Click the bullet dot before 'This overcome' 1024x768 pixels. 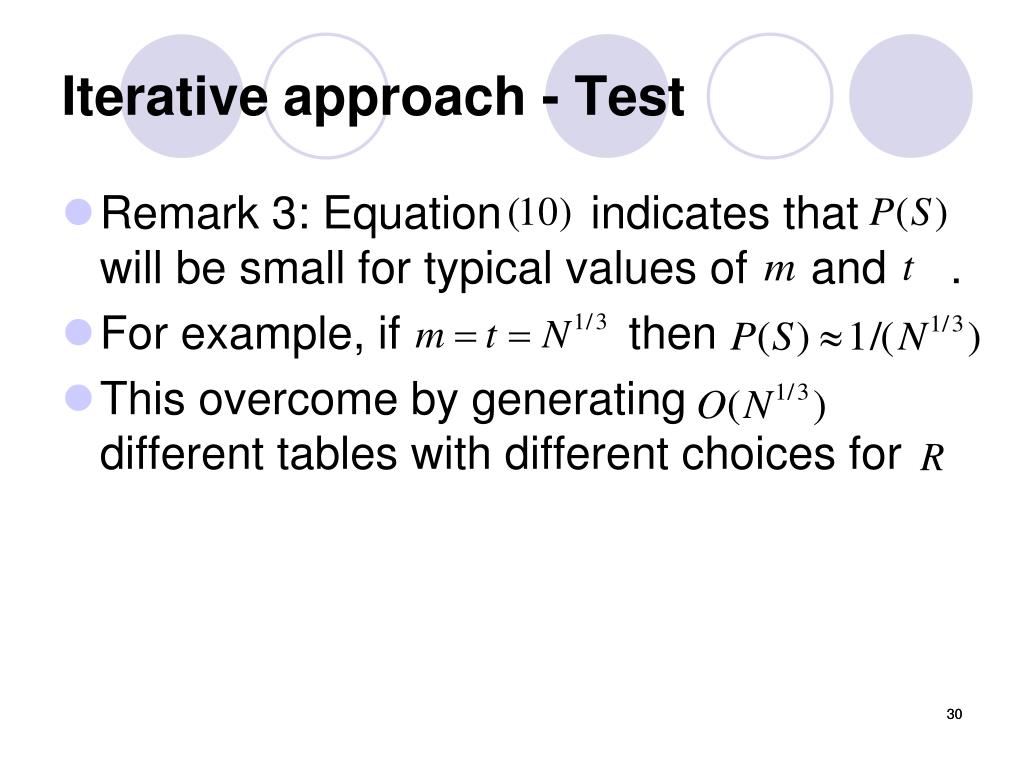coord(79,398)
